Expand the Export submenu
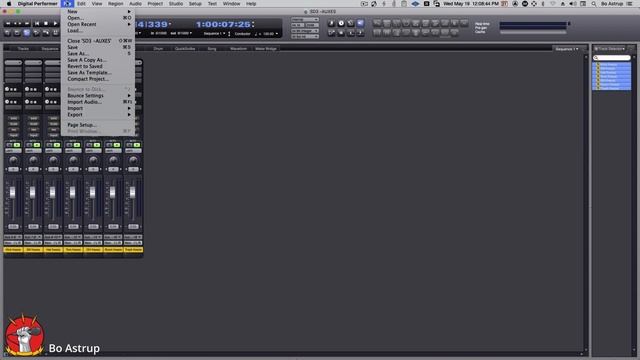Image resolution: width=640 pixels, height=360 pixels. click(98, 115)
